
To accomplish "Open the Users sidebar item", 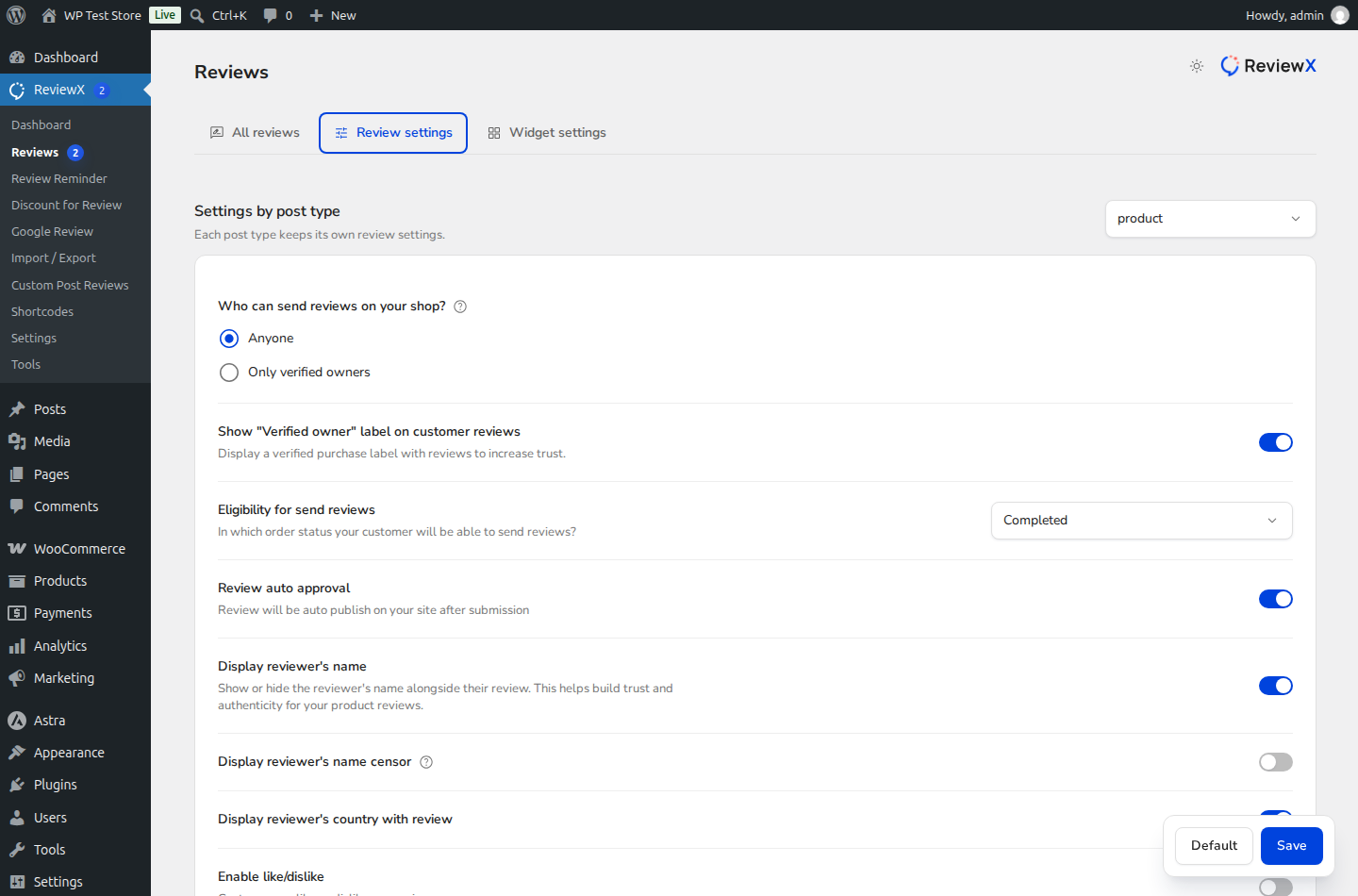I will [75, 818].
